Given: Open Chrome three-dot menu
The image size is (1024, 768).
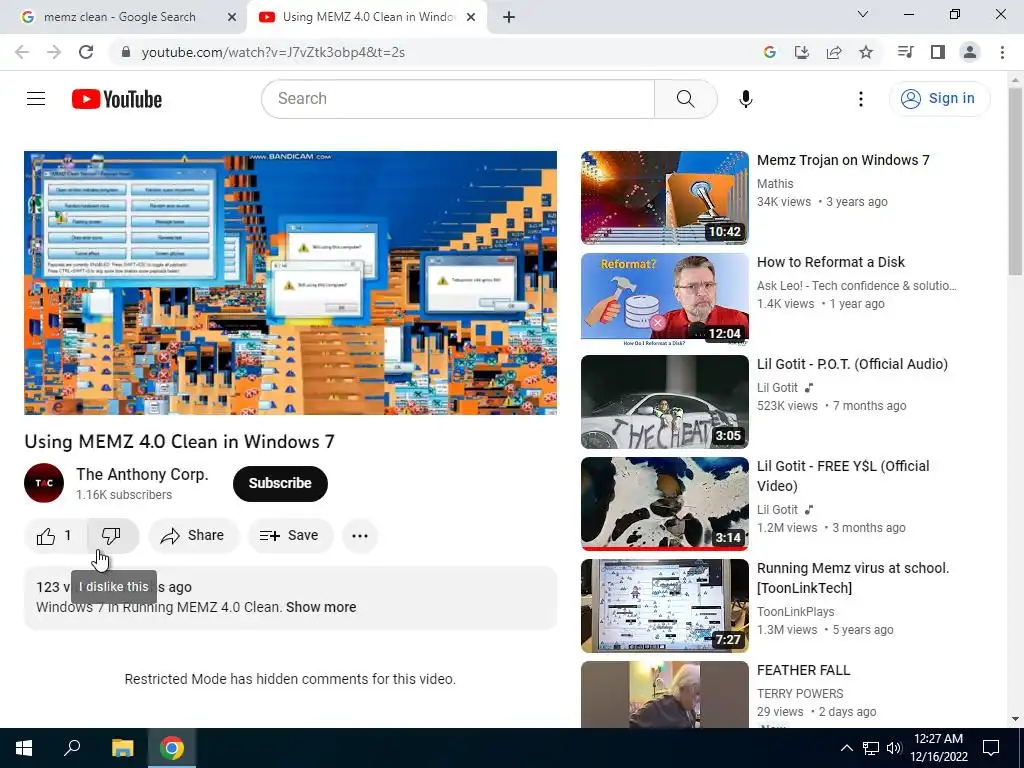Looking at the screenshot, I should coord(1002,52).
